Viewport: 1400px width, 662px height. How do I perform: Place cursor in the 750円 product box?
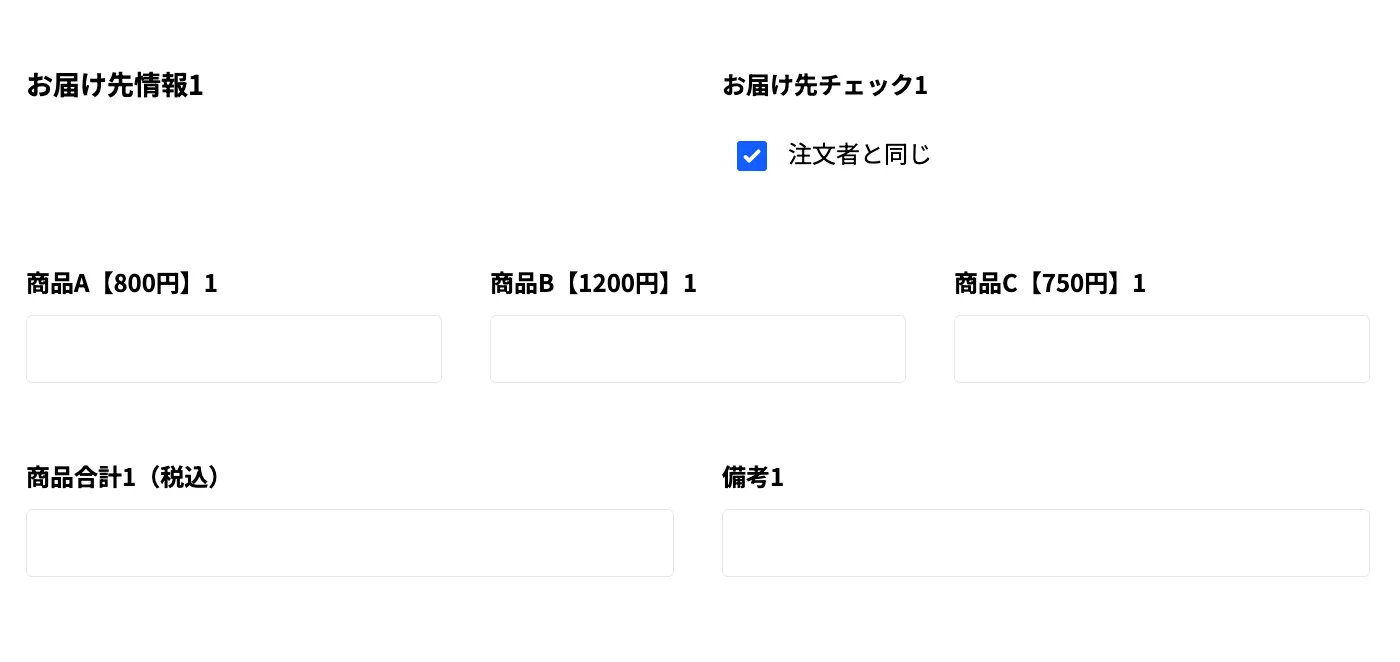click(1161, 349)
